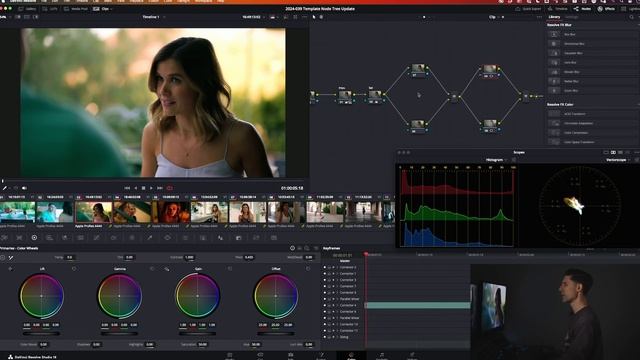Mute viewer audio speaker icon
The image size is (640, 360).
[x=24, y=188]
